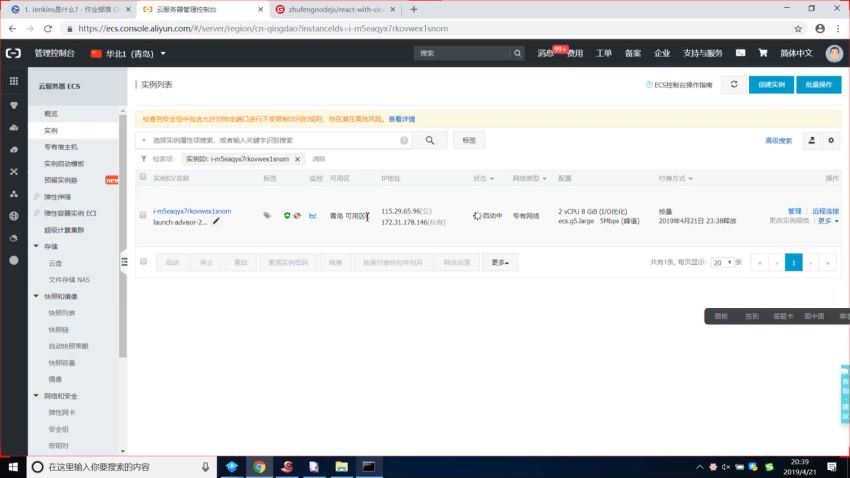Open region selector 华北1 (青岛)

128,54
